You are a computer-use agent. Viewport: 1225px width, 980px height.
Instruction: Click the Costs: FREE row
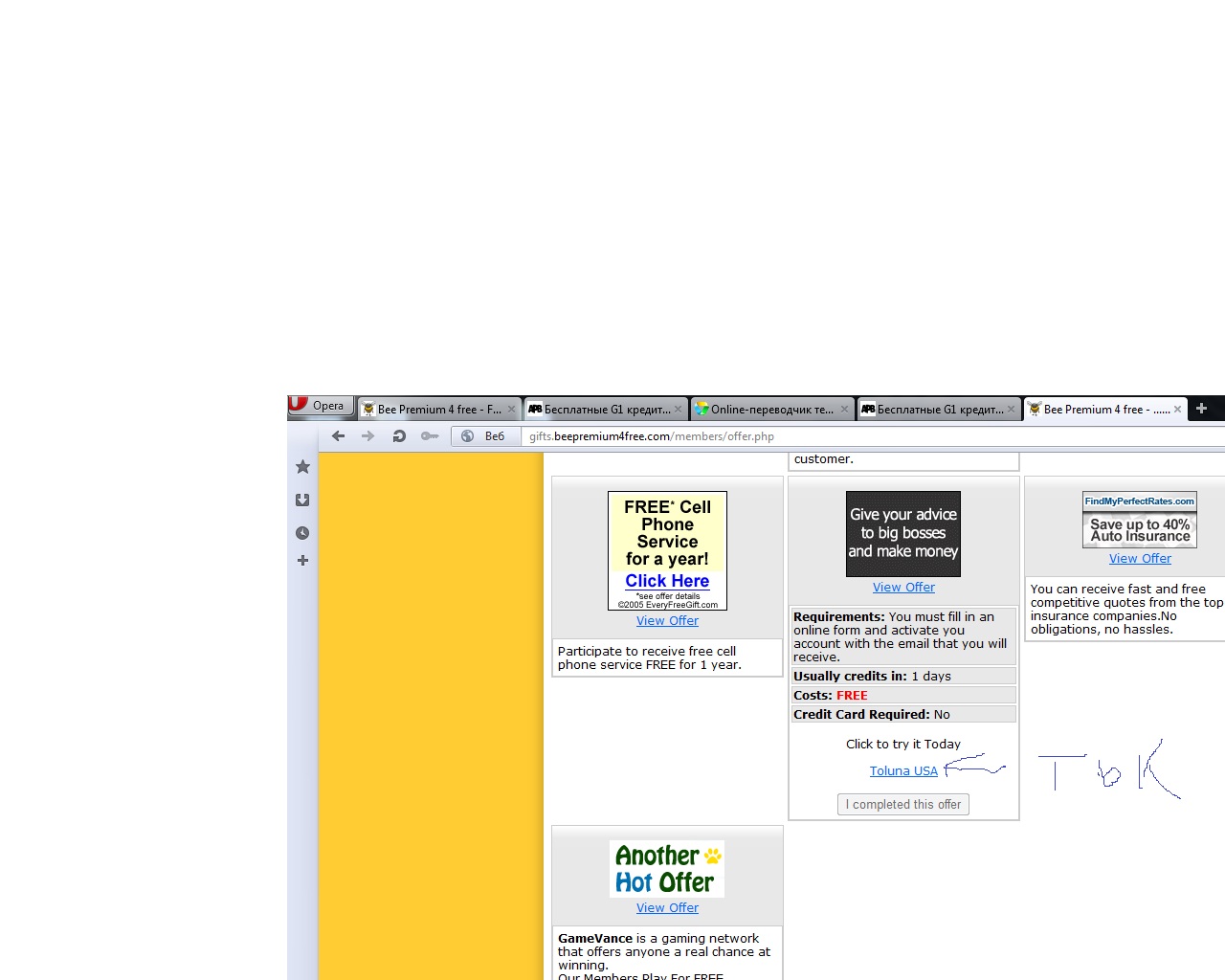[x=903, y=696]
